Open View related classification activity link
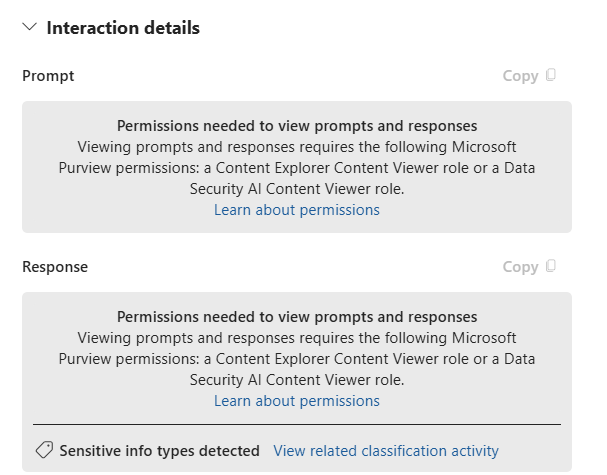Viewport: 607px width, 475px height. 386,451
